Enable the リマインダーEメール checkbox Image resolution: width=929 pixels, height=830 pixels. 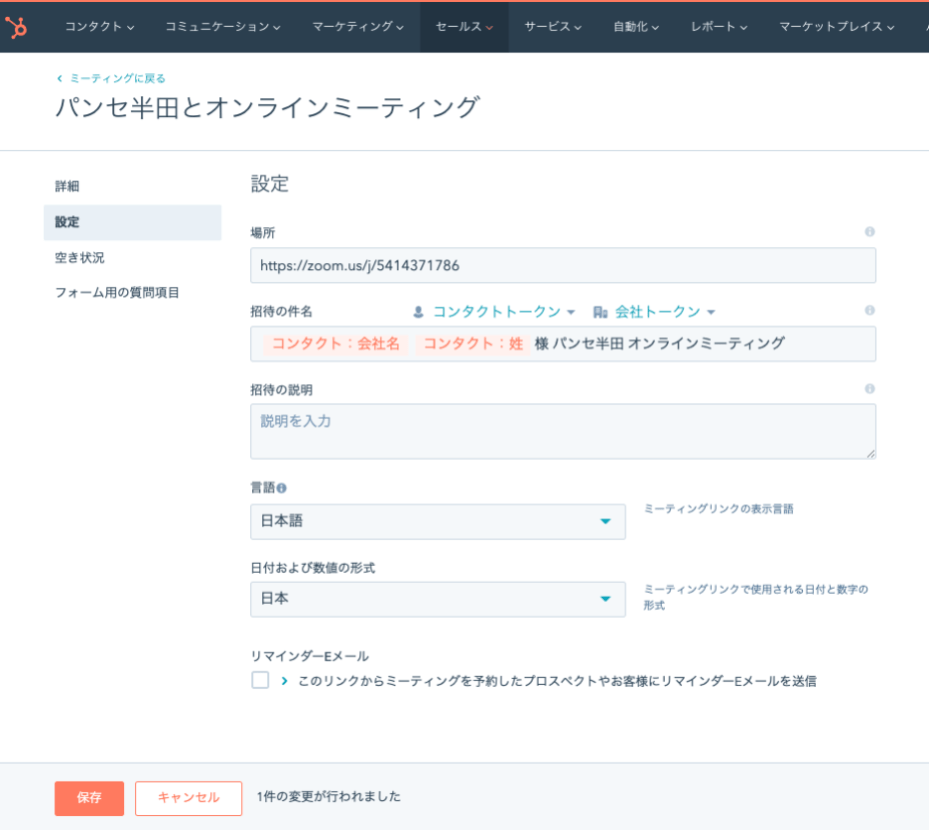(x=260, y=681)
